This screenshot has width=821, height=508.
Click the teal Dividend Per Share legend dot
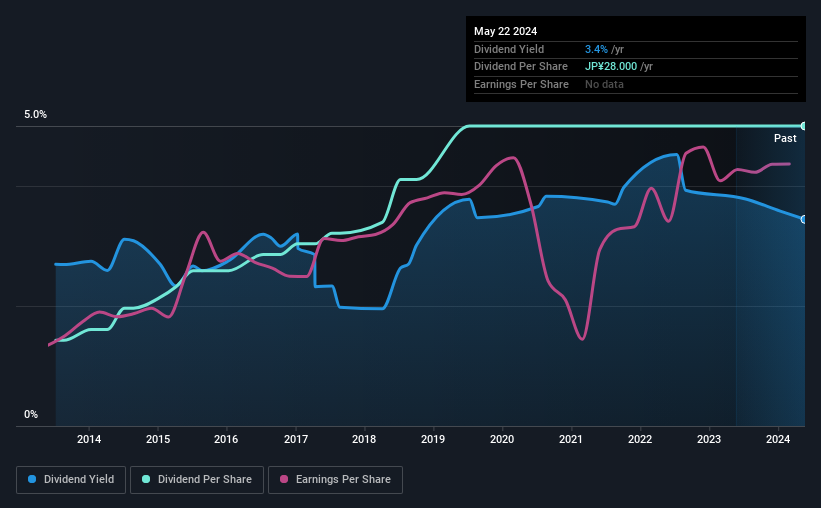[146, 479]
